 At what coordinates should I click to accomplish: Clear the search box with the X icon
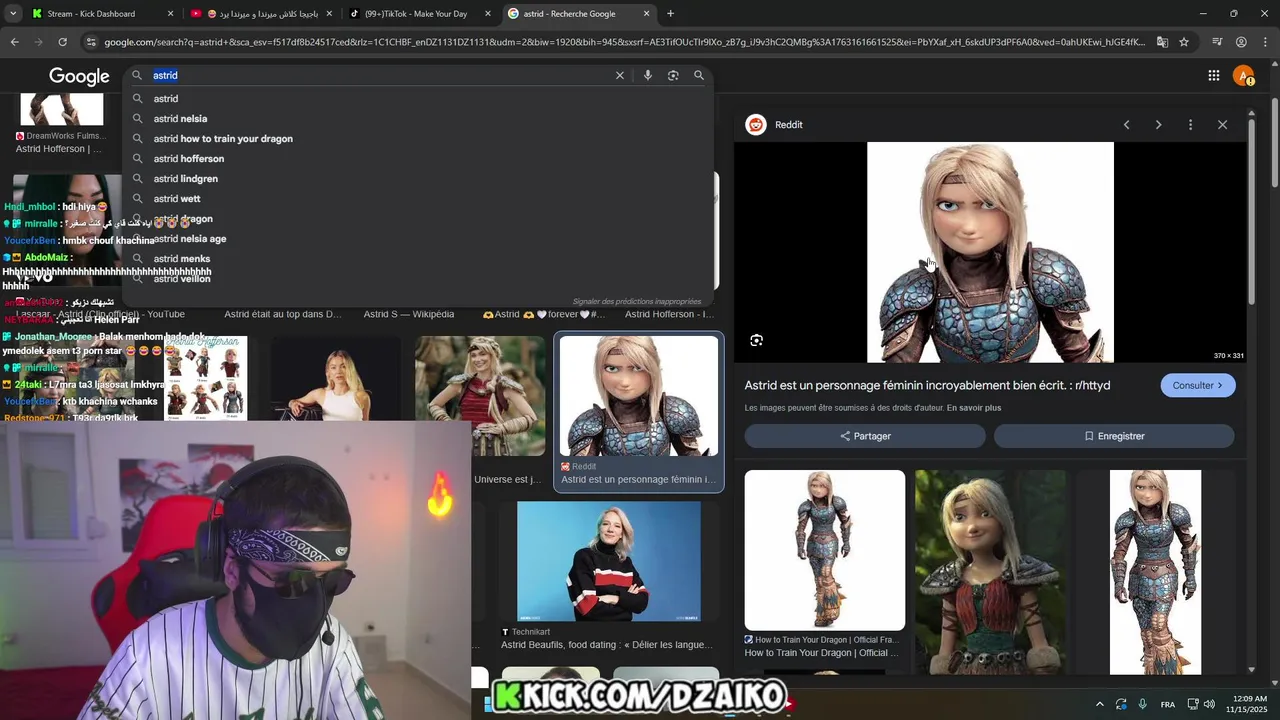pos(620,75)
